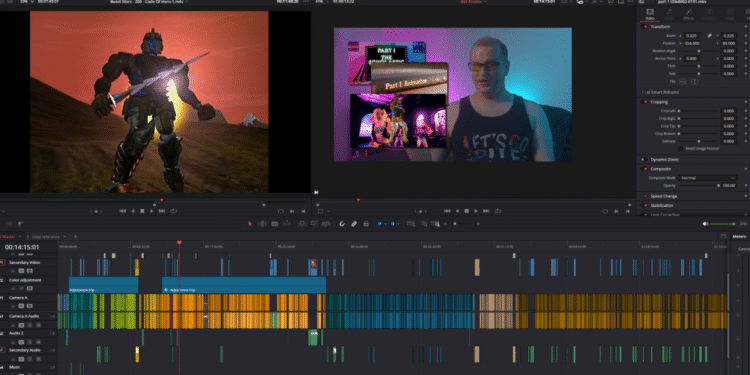The width and height of the screenshot is (750, 375).
Task: Click the Replace Clip toolbar icon
Action: pyautogui.click(x=326, y=223)
